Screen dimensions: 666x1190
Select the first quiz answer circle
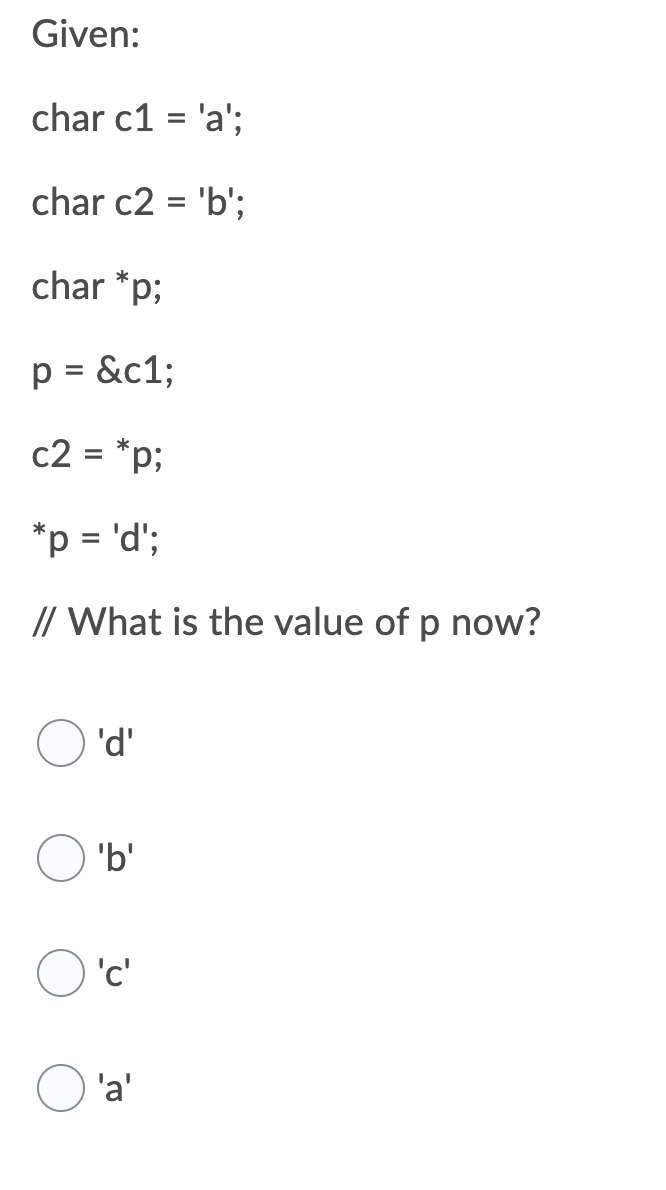60,743
